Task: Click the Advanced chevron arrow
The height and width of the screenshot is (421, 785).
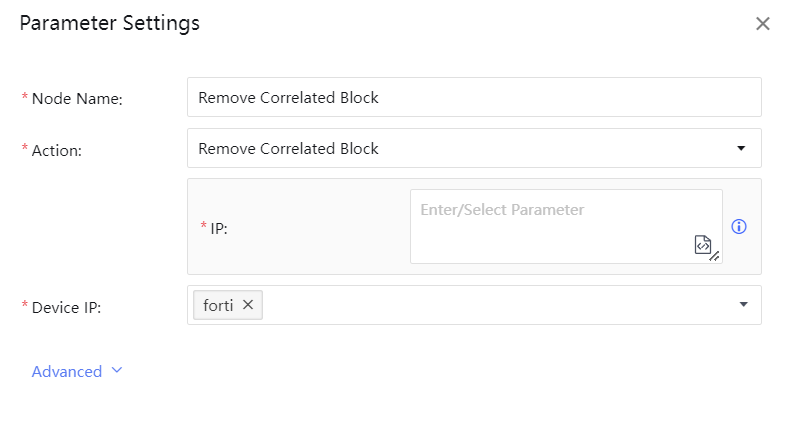Action: point(117,371)
